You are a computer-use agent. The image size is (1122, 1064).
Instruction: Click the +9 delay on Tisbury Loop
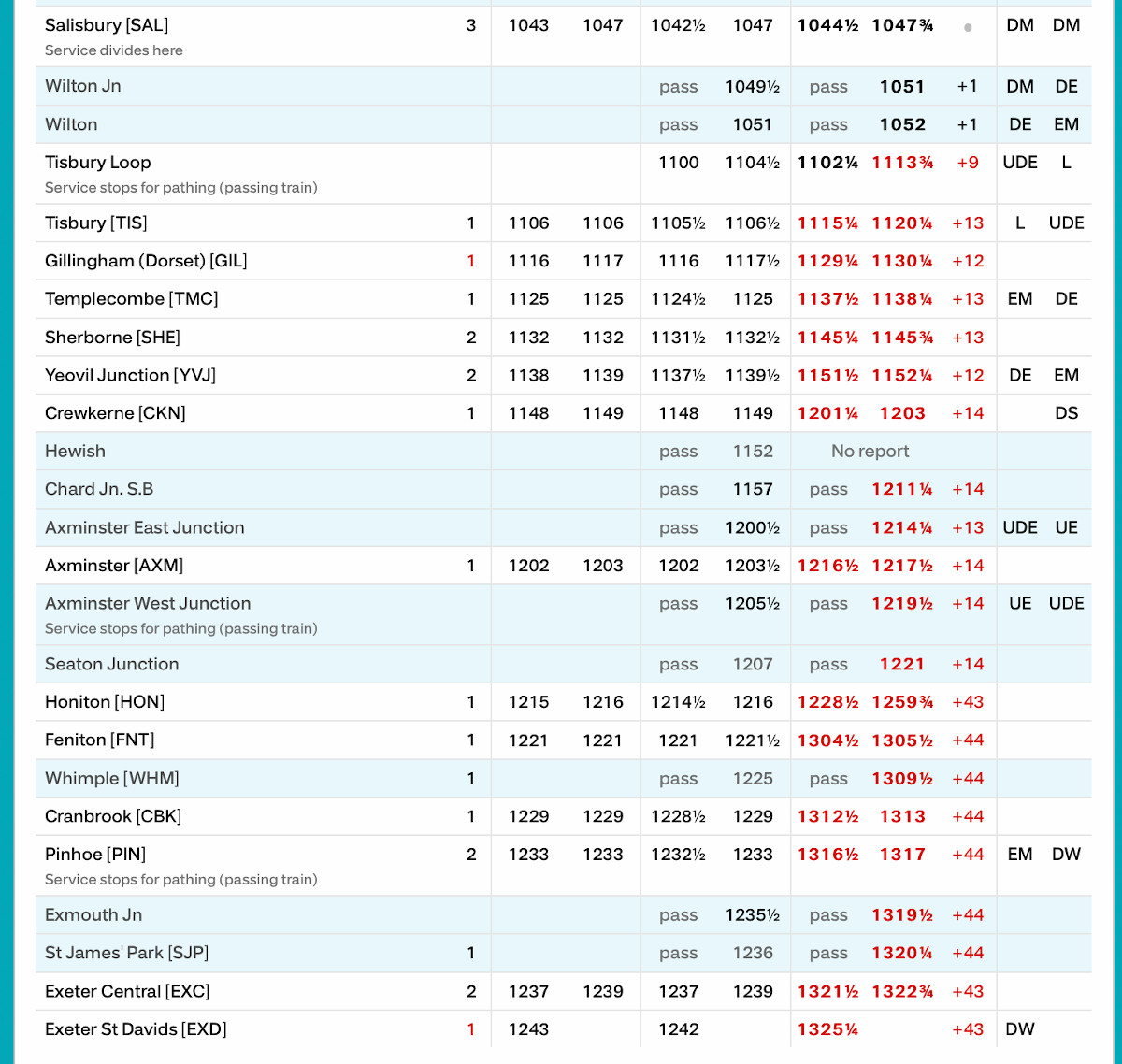(968, 163)
